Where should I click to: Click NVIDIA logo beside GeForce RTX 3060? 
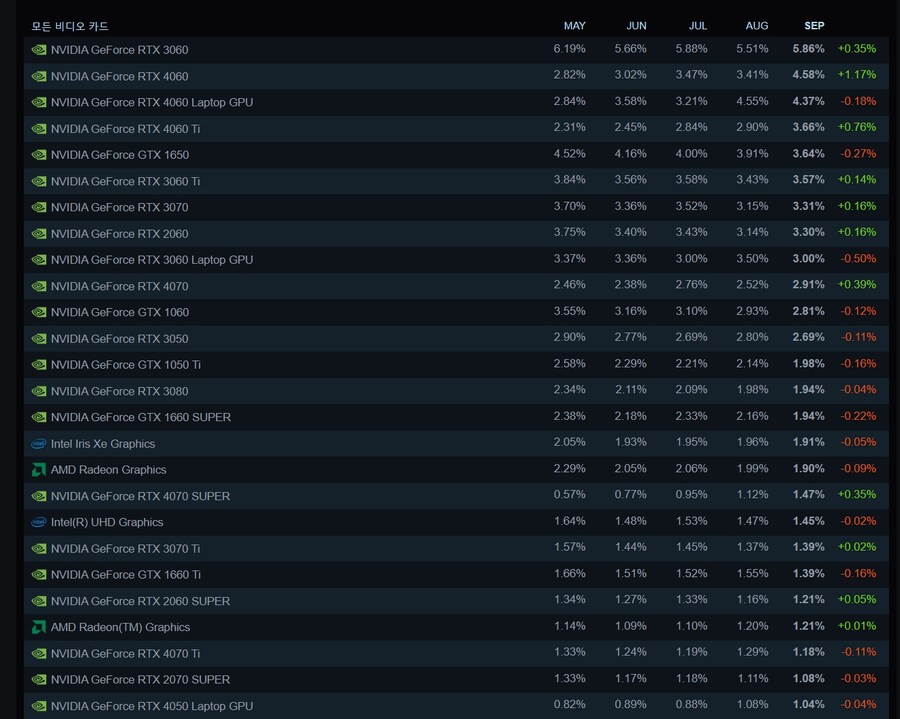(38, 50)
